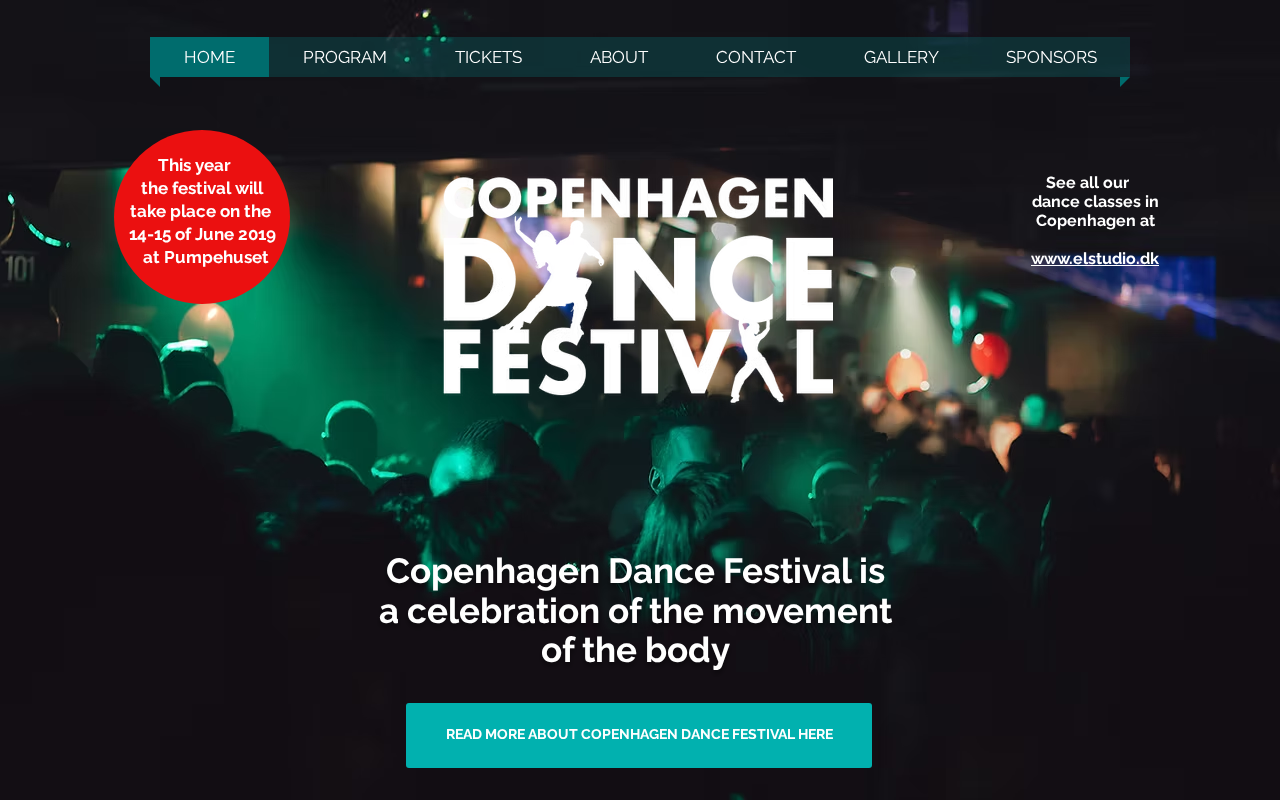Follow the www.elstudio.dk link
This screenshot has width=1280, height=800.
click(1095, 258)
